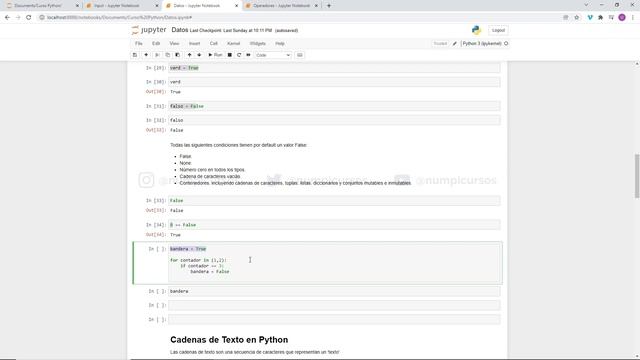Insert a cell below with plus icon
The height and width of the screenshot is (360, 640).
click(x=146, y=55)
